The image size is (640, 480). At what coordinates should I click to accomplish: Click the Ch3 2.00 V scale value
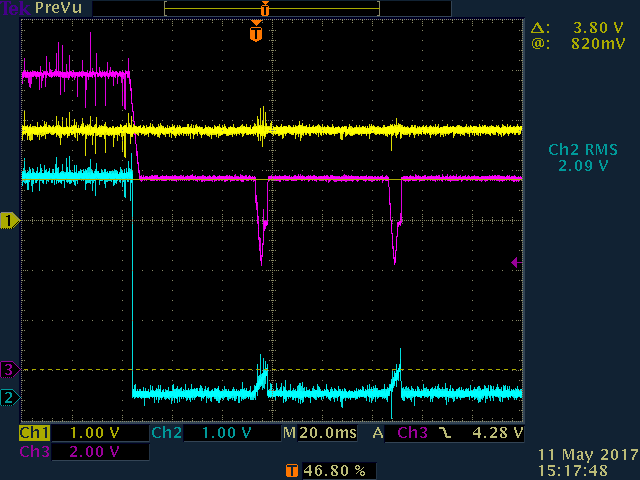click(x=94, y=452)
